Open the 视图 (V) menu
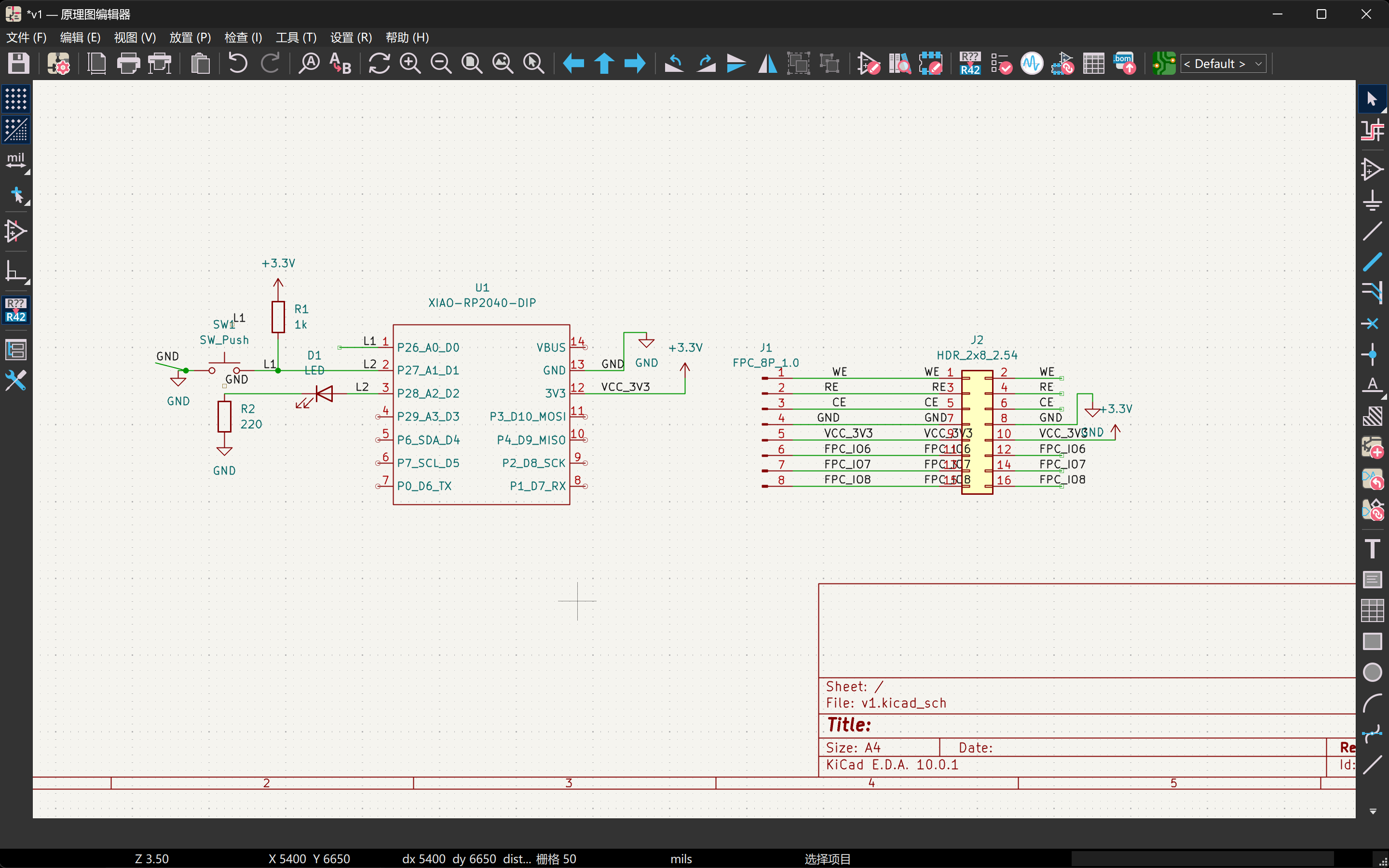1389x868 pixels. [135, 37]
